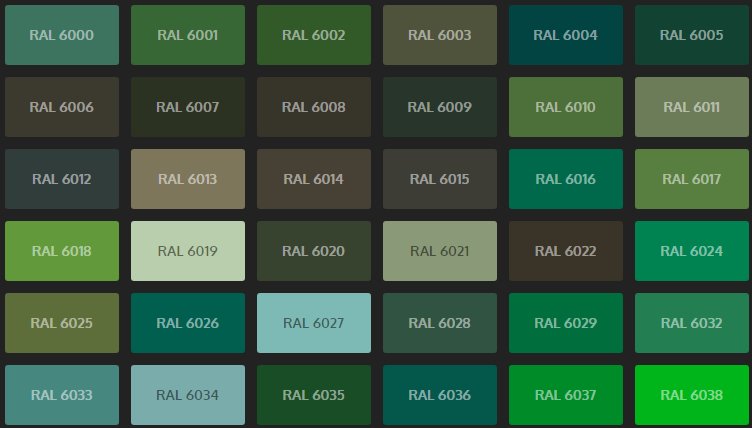Choose the RAL 6022 brown-olive swatch
Viewport: 752px width, 428px height.
(x=566, y=251)
